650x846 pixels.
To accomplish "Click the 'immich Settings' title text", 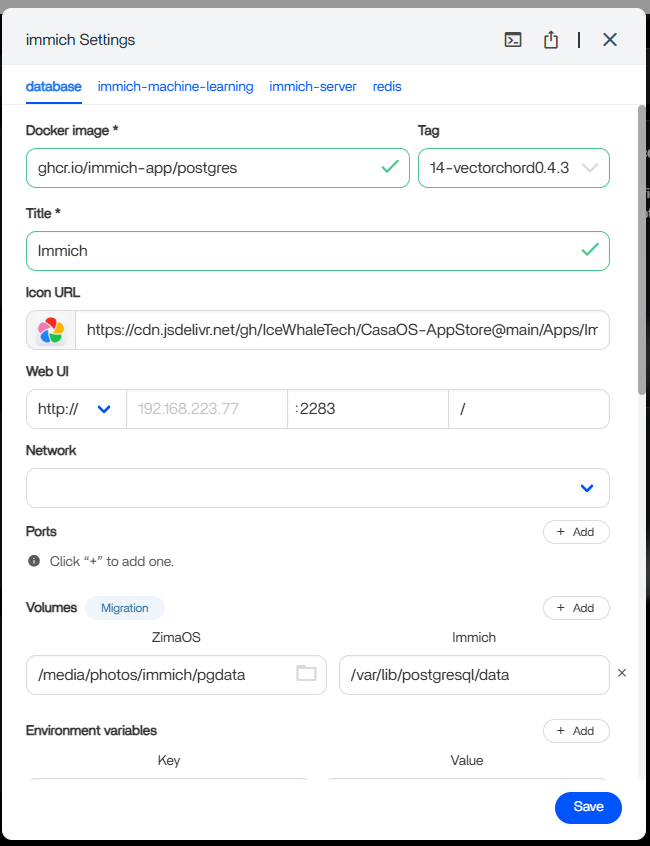I will click(x=80, y=40).
